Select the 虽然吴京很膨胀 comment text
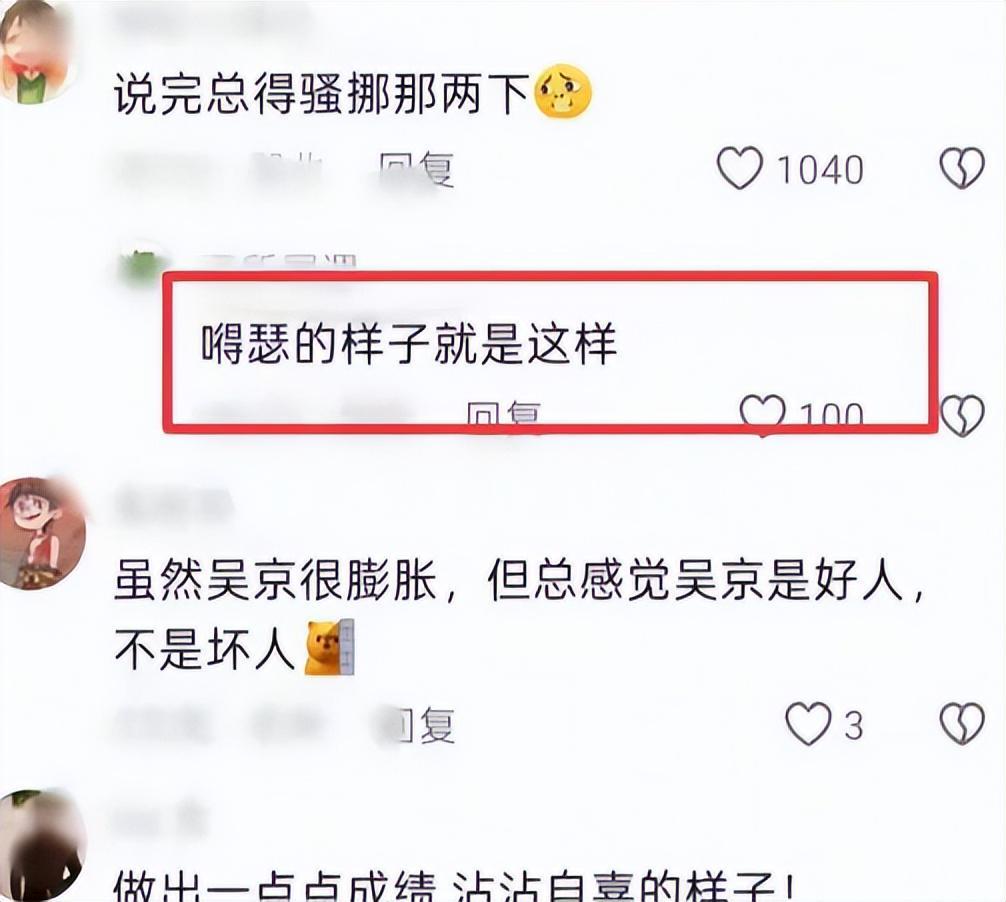Viewport: 1006px width, 902px height. point(518,614)
